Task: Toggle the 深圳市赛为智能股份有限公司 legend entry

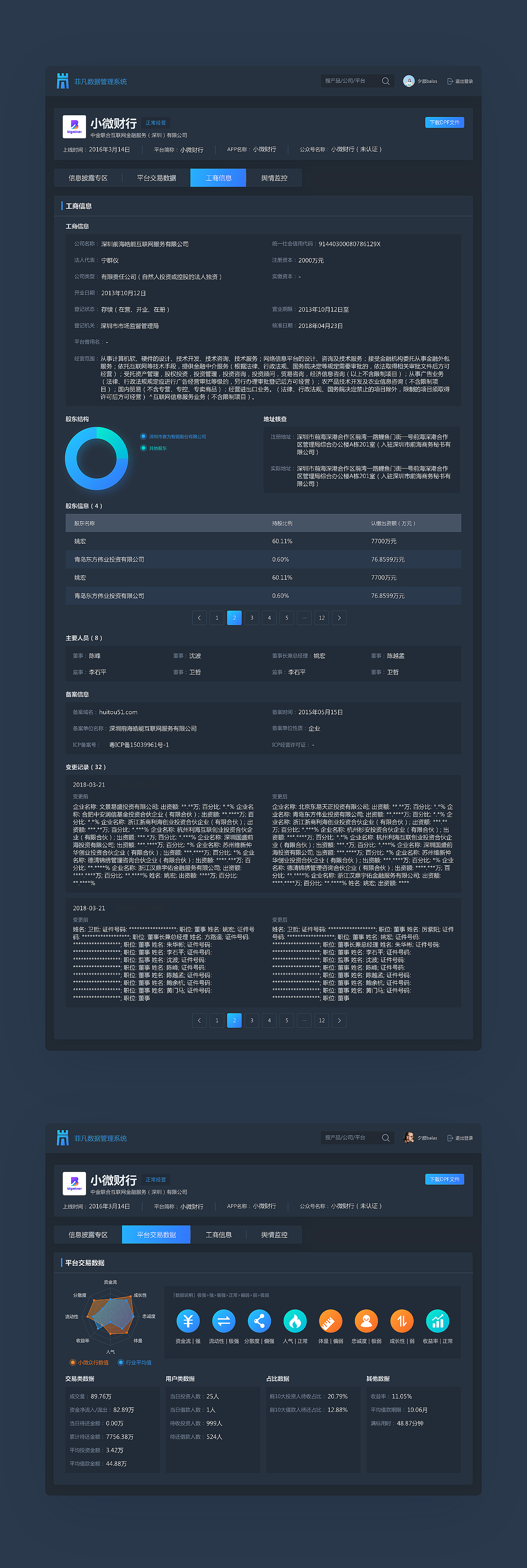Action: pyautogui.click(x=173, y=436)
